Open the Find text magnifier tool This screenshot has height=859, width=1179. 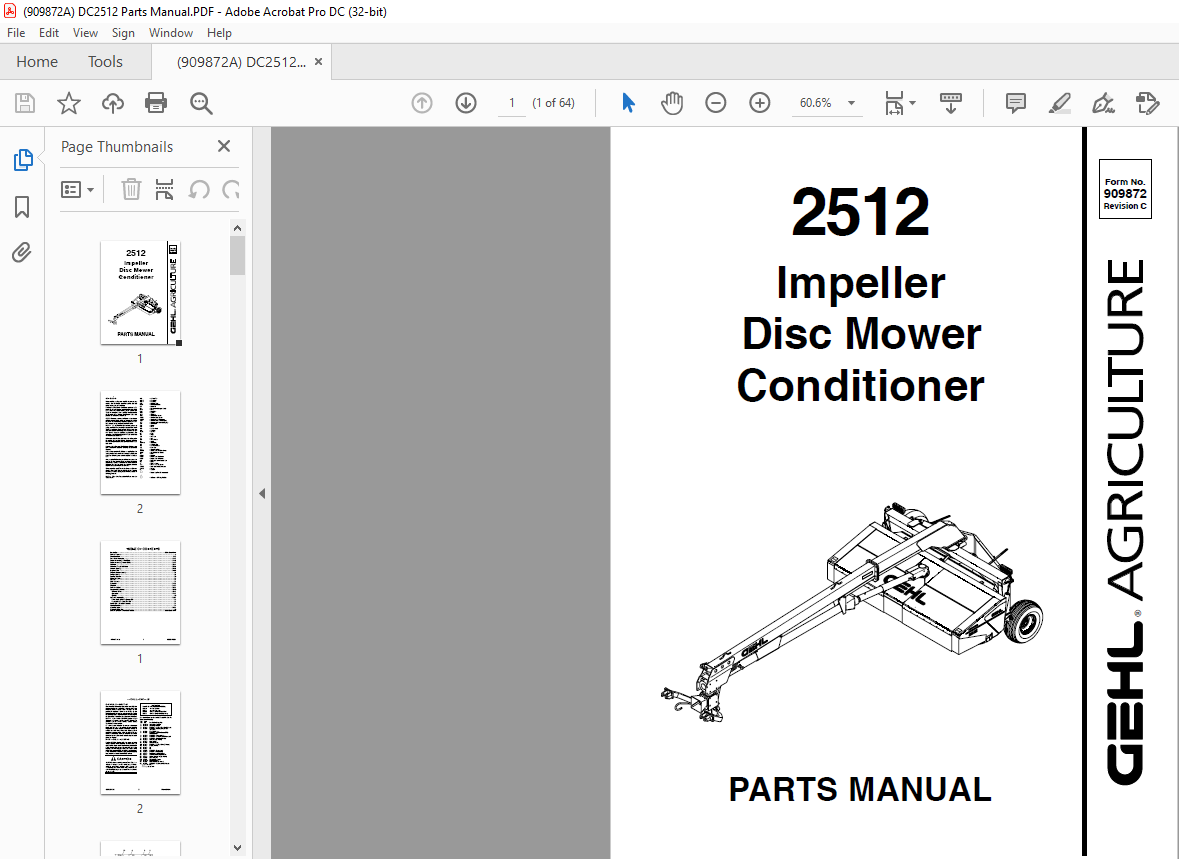pos(201,103)
